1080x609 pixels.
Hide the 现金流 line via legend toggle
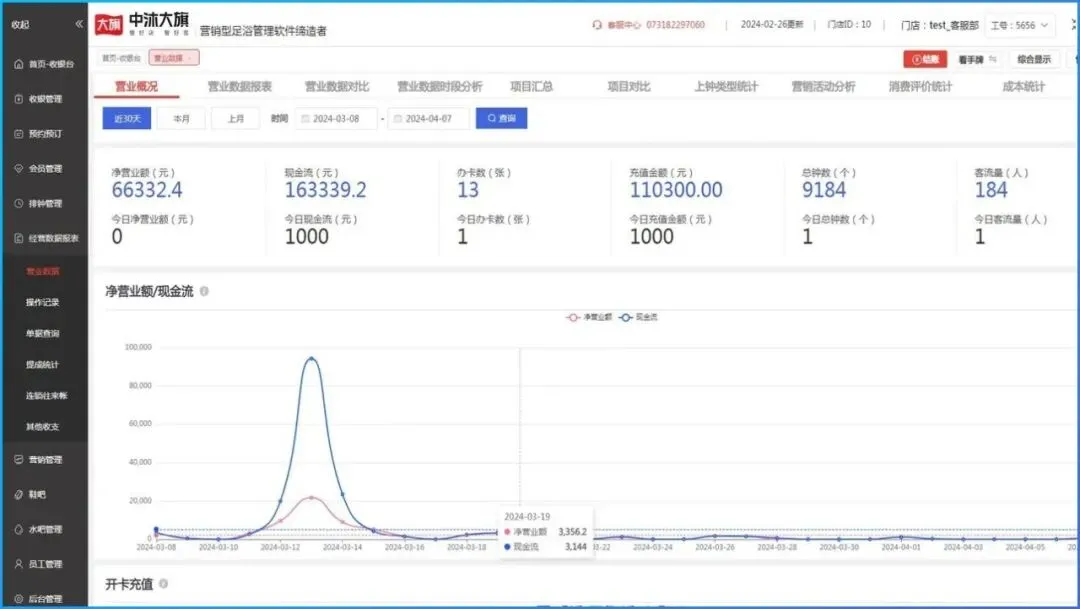[640, 317]
